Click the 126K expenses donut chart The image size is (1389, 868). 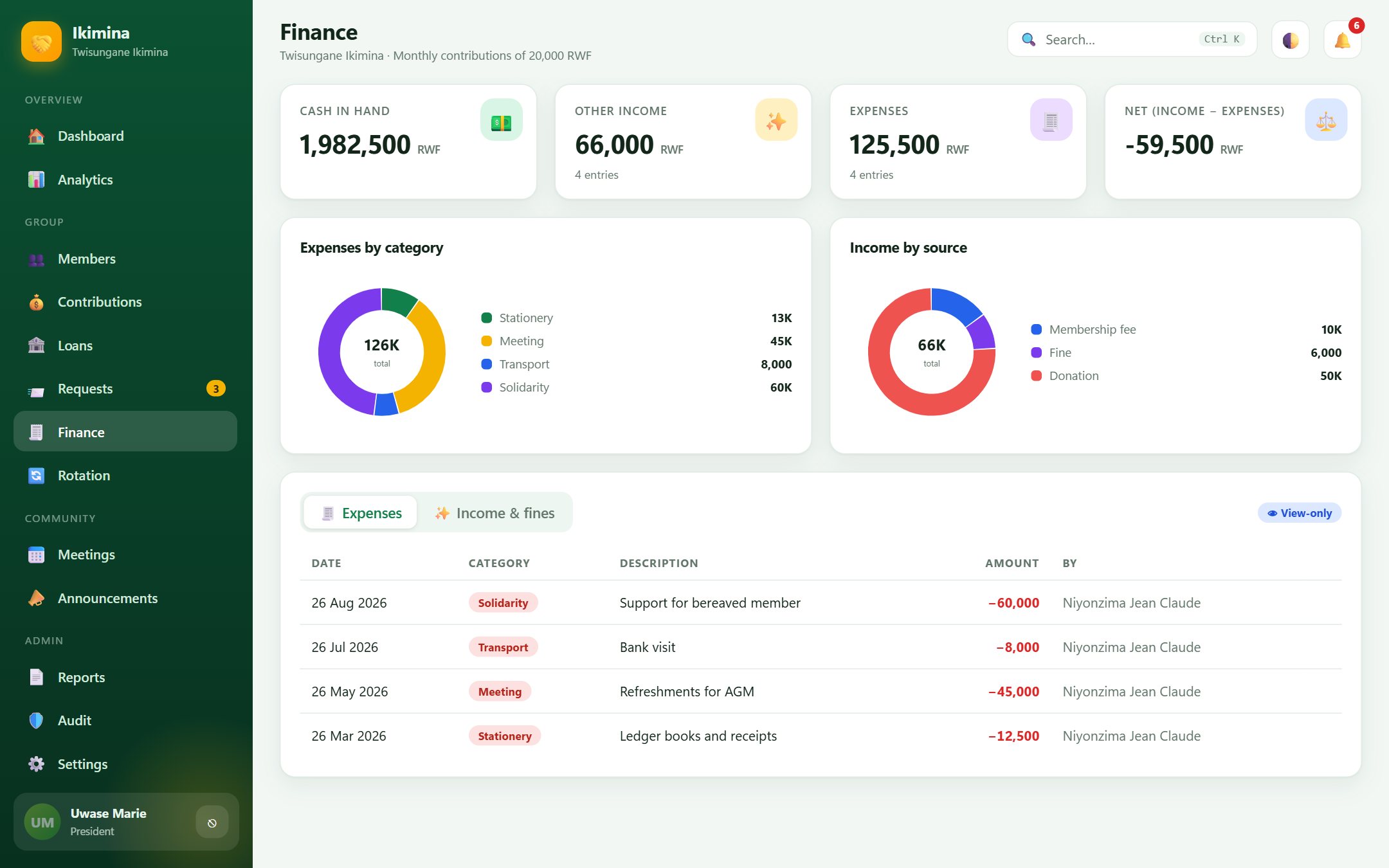pyautogui.click(x=382, y=352)
